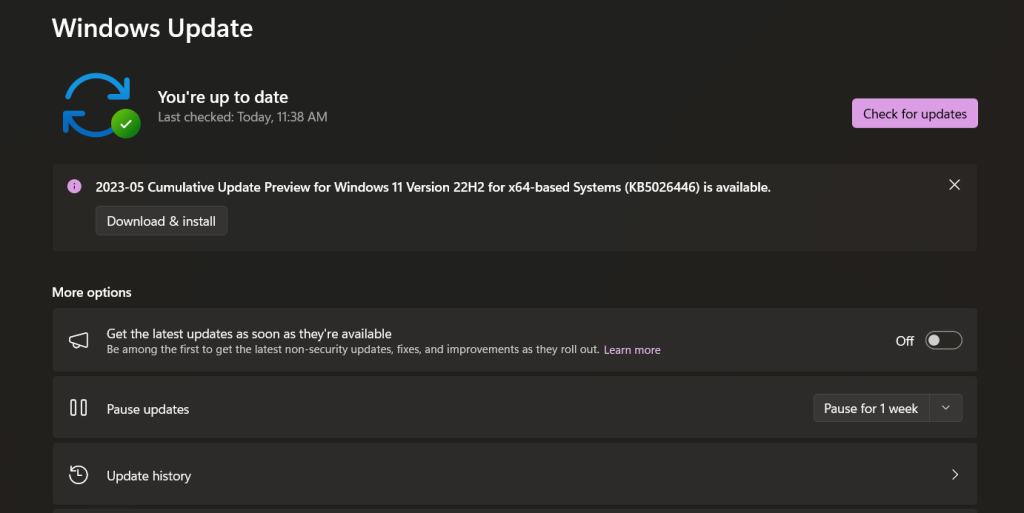Open the Learn more link
The image size is (1024, 513).
pos(632,350)
